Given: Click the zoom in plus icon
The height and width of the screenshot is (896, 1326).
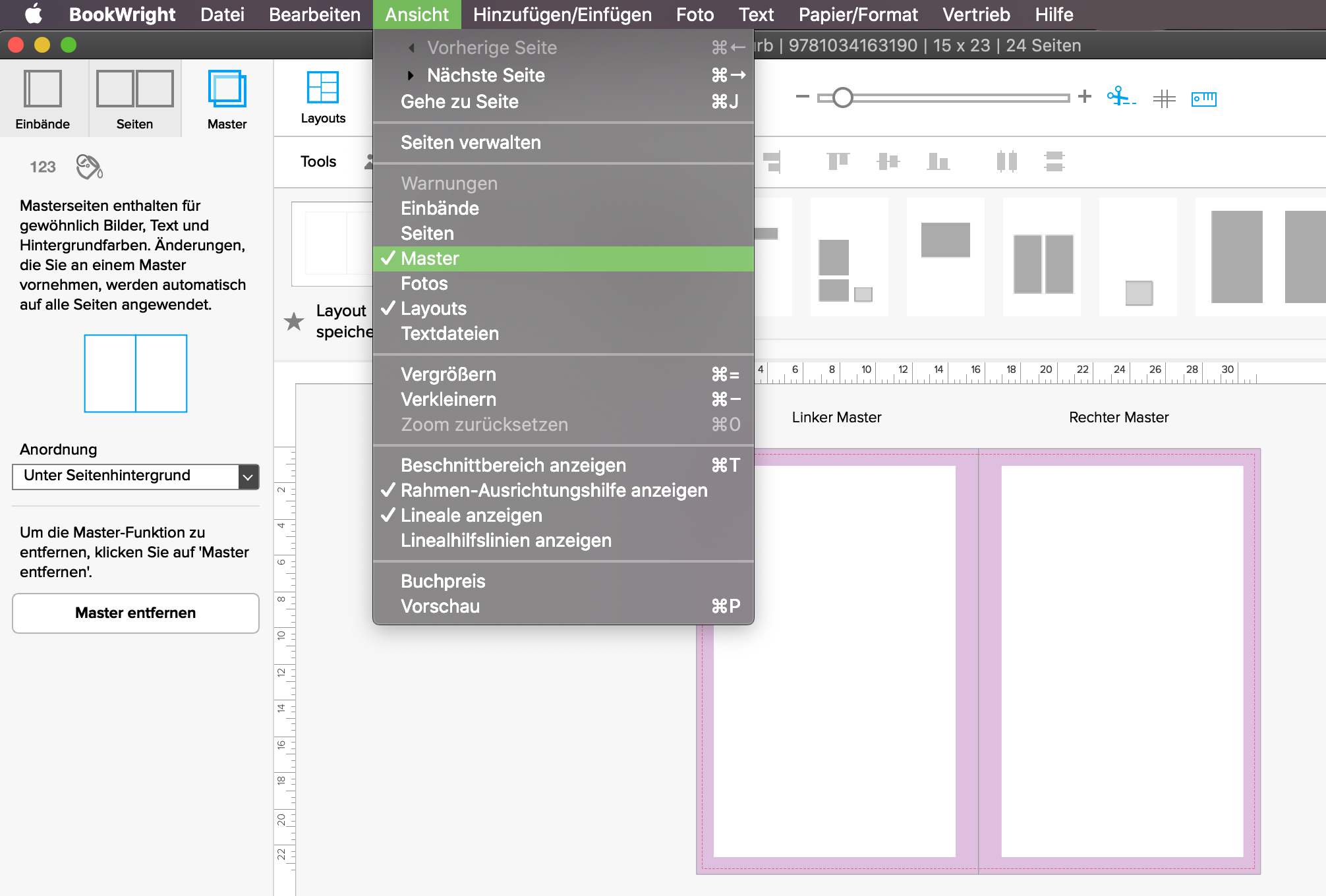Looking at the screenshot, I should 1085,97.
